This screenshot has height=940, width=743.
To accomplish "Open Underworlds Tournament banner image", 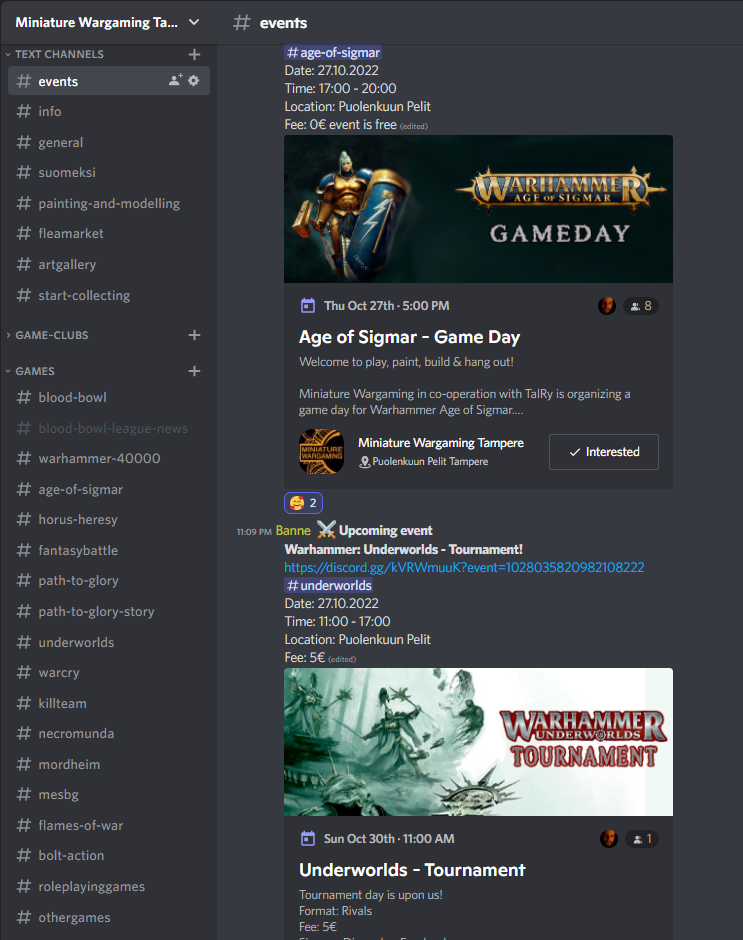I will tap(478, 742).
